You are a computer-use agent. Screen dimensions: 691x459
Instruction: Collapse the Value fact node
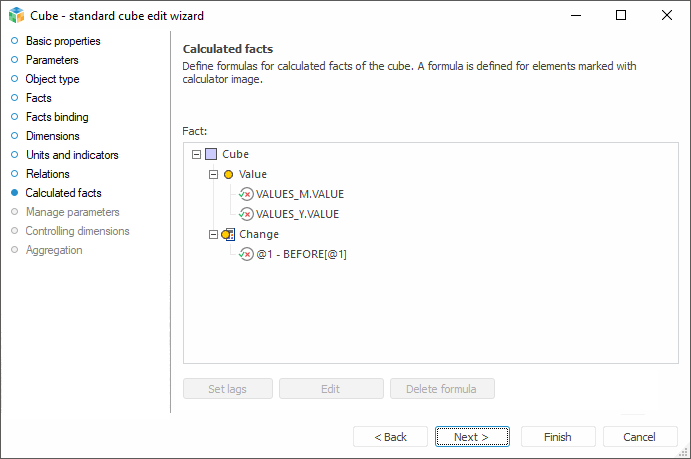(x=213, y=174)
